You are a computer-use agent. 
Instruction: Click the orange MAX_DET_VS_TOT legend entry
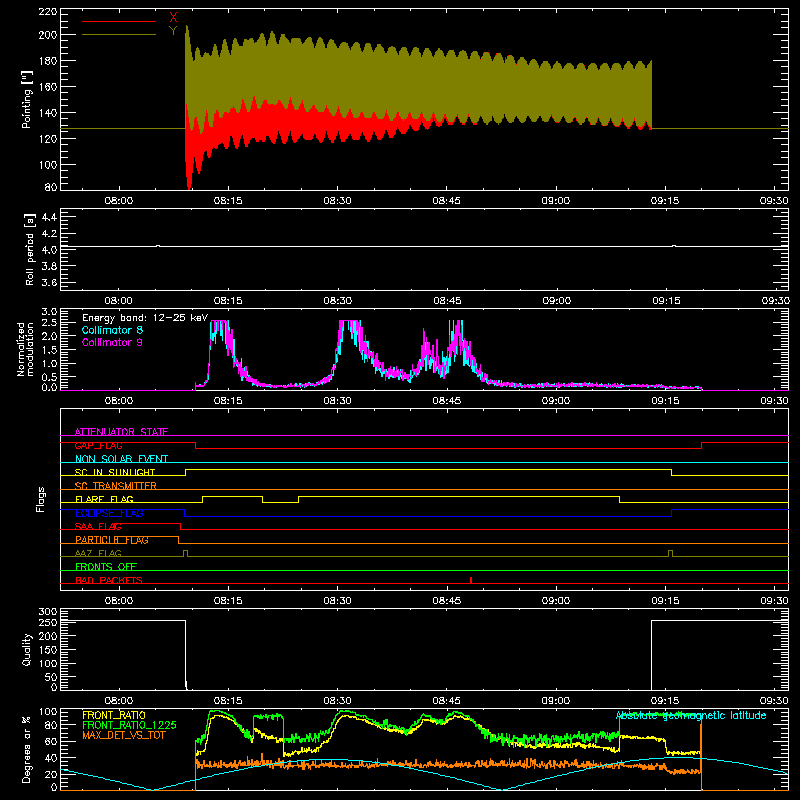(x=124, y=735)
